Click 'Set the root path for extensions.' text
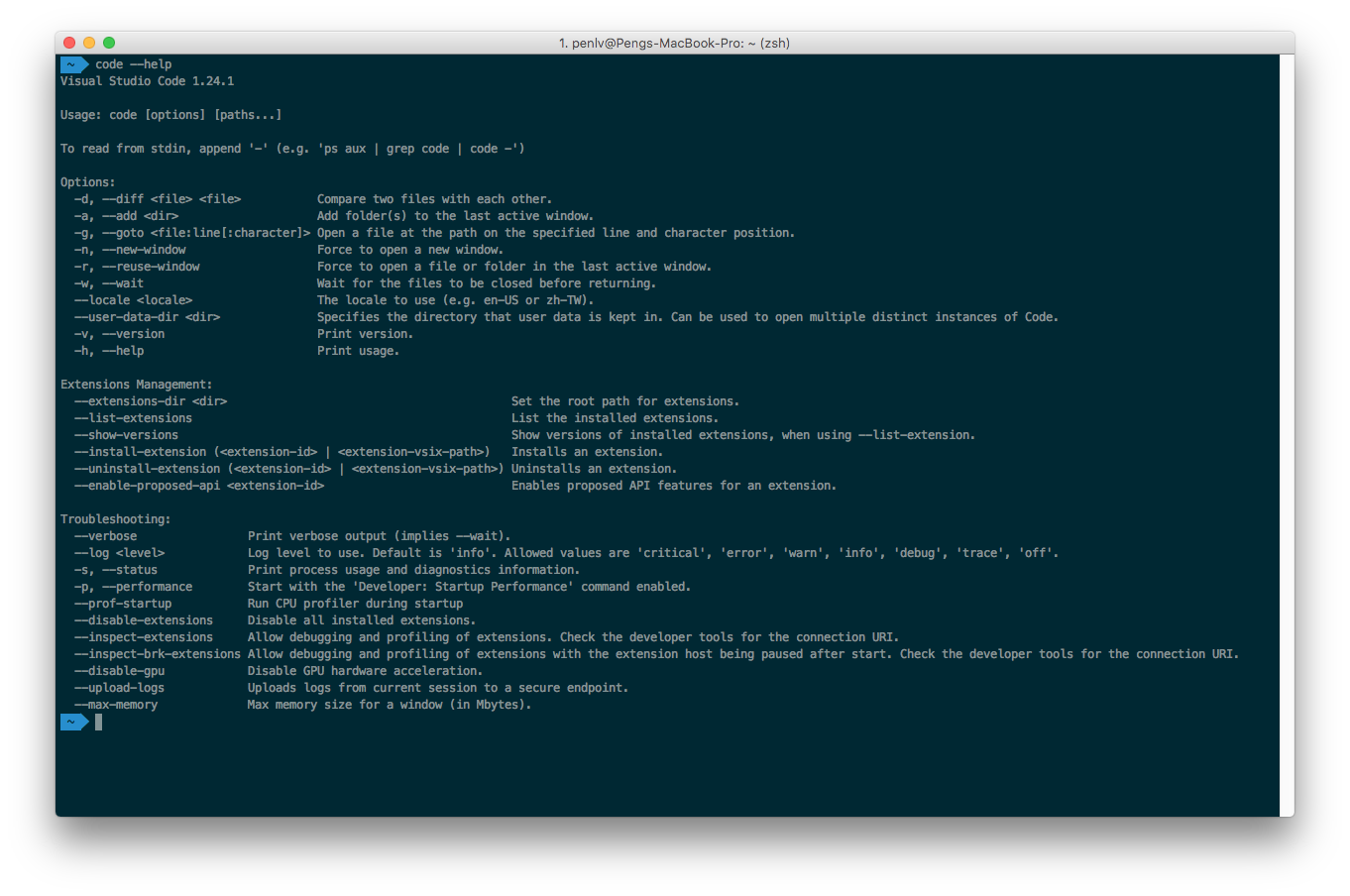This screenshot has height=896, width=1350. tap(625, 401)
